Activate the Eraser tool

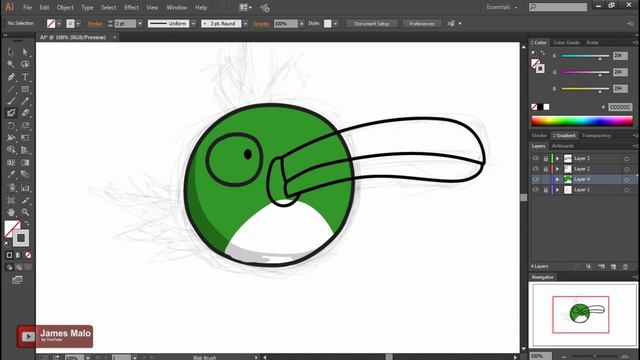(x=25, y=113)
